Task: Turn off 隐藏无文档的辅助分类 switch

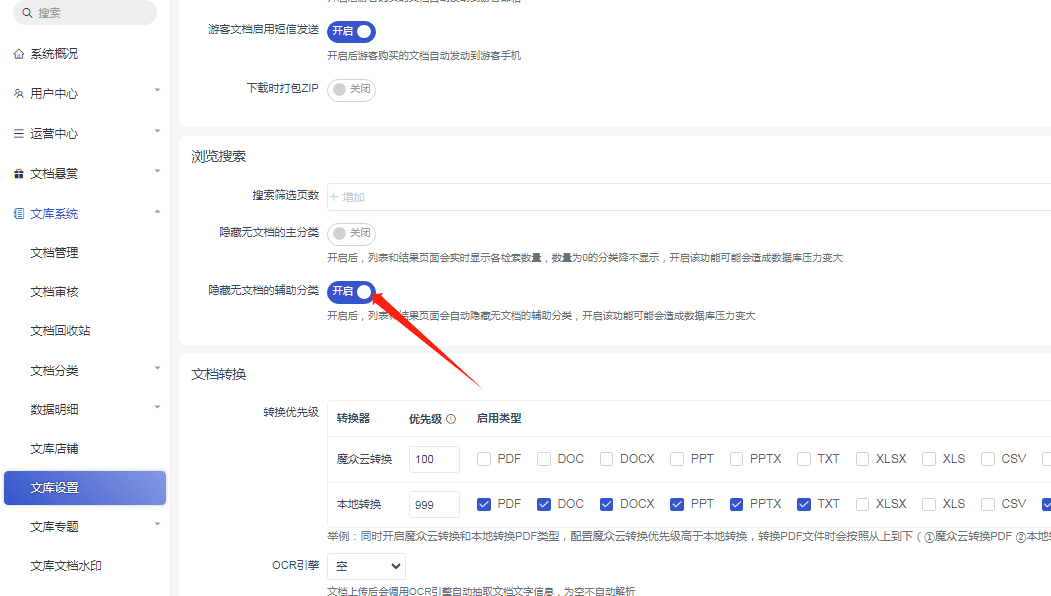Action: click(351, 291)
